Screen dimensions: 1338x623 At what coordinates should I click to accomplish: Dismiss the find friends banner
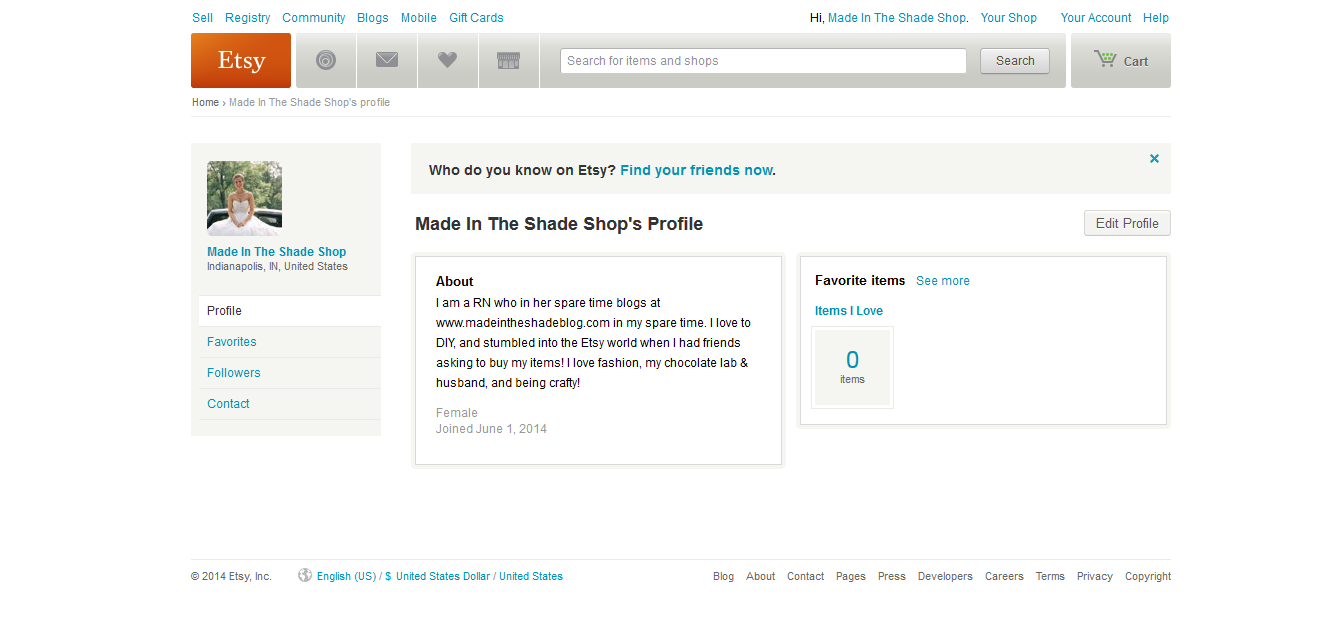tap(1154, 158)
